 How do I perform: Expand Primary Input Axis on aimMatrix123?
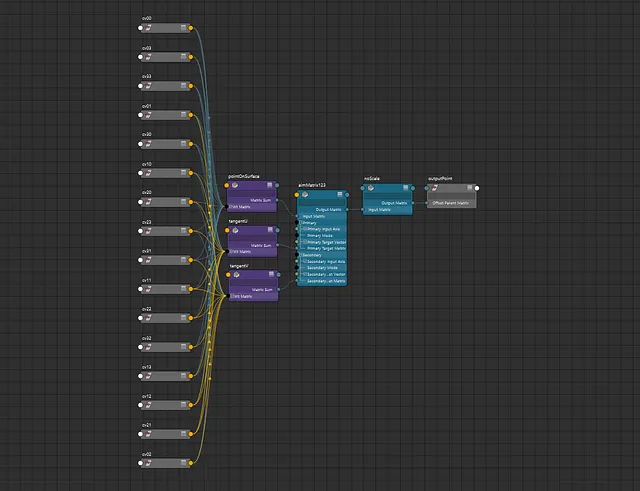[x=304, y=229]
